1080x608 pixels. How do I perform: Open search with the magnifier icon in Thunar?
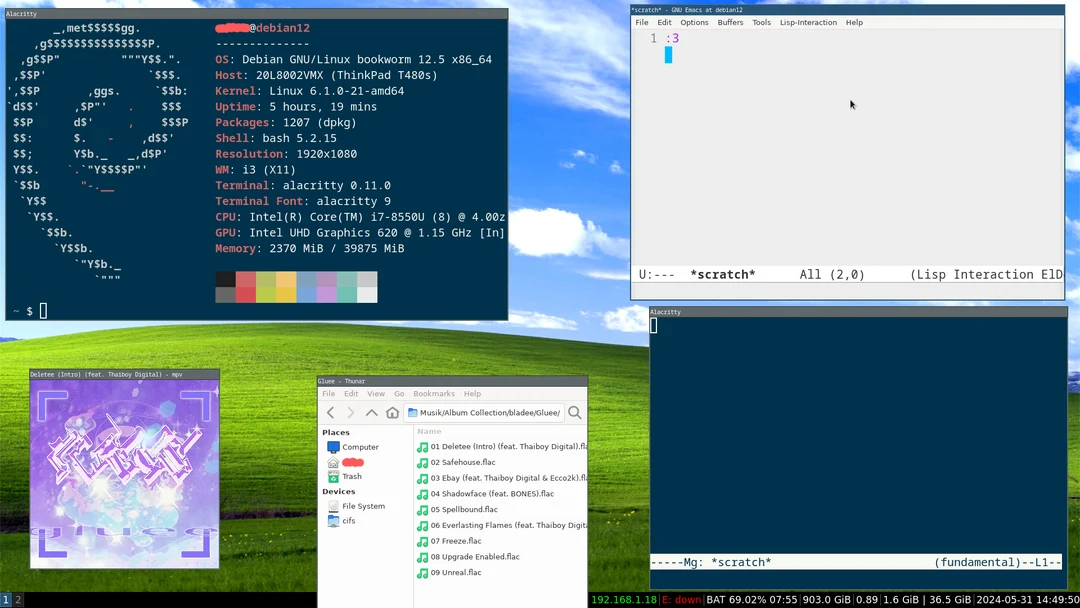pyautogui.click(x=573, y=412)
